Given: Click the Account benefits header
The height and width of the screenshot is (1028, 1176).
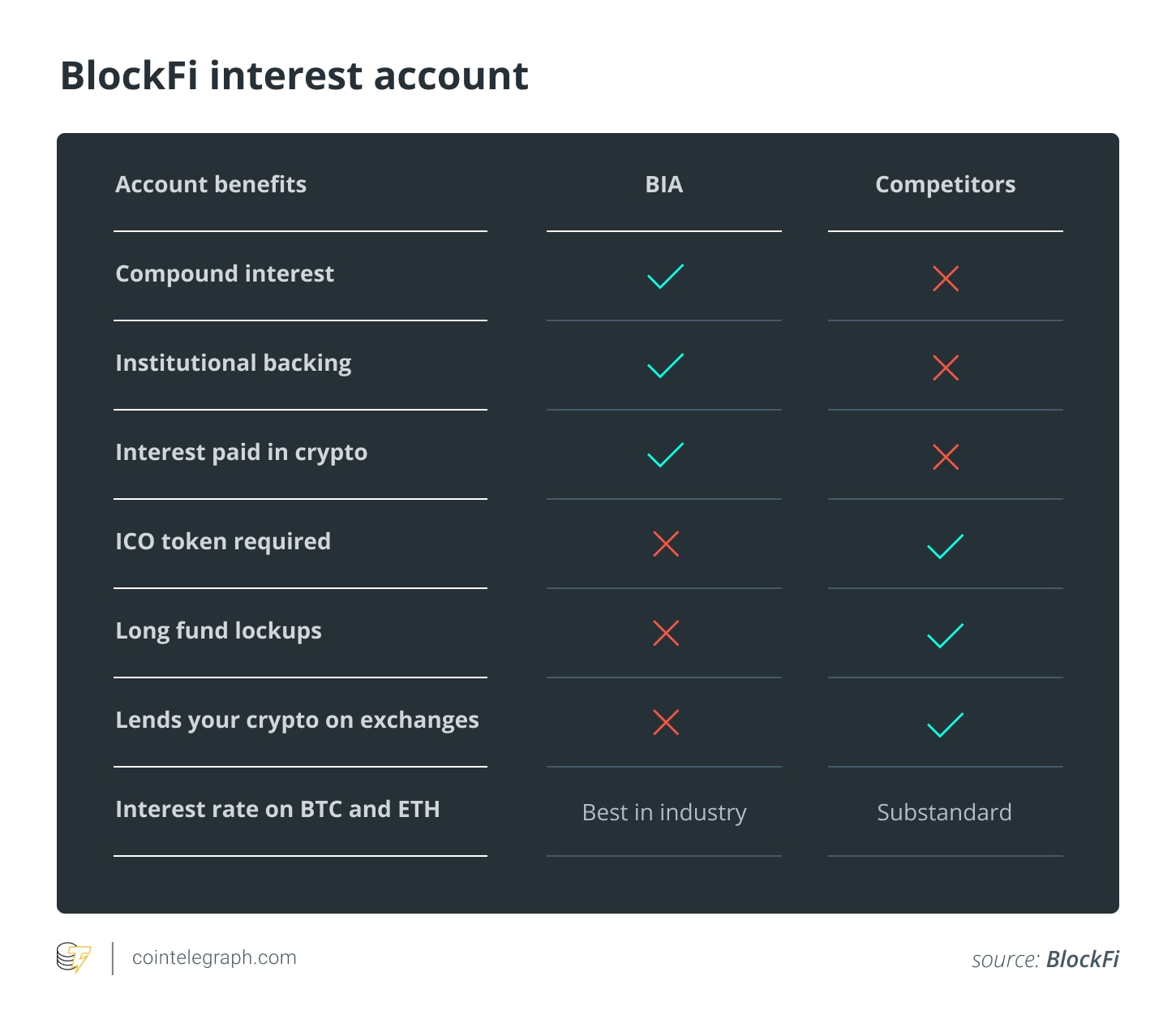Looking at the screenshot, I should [211, 185].
